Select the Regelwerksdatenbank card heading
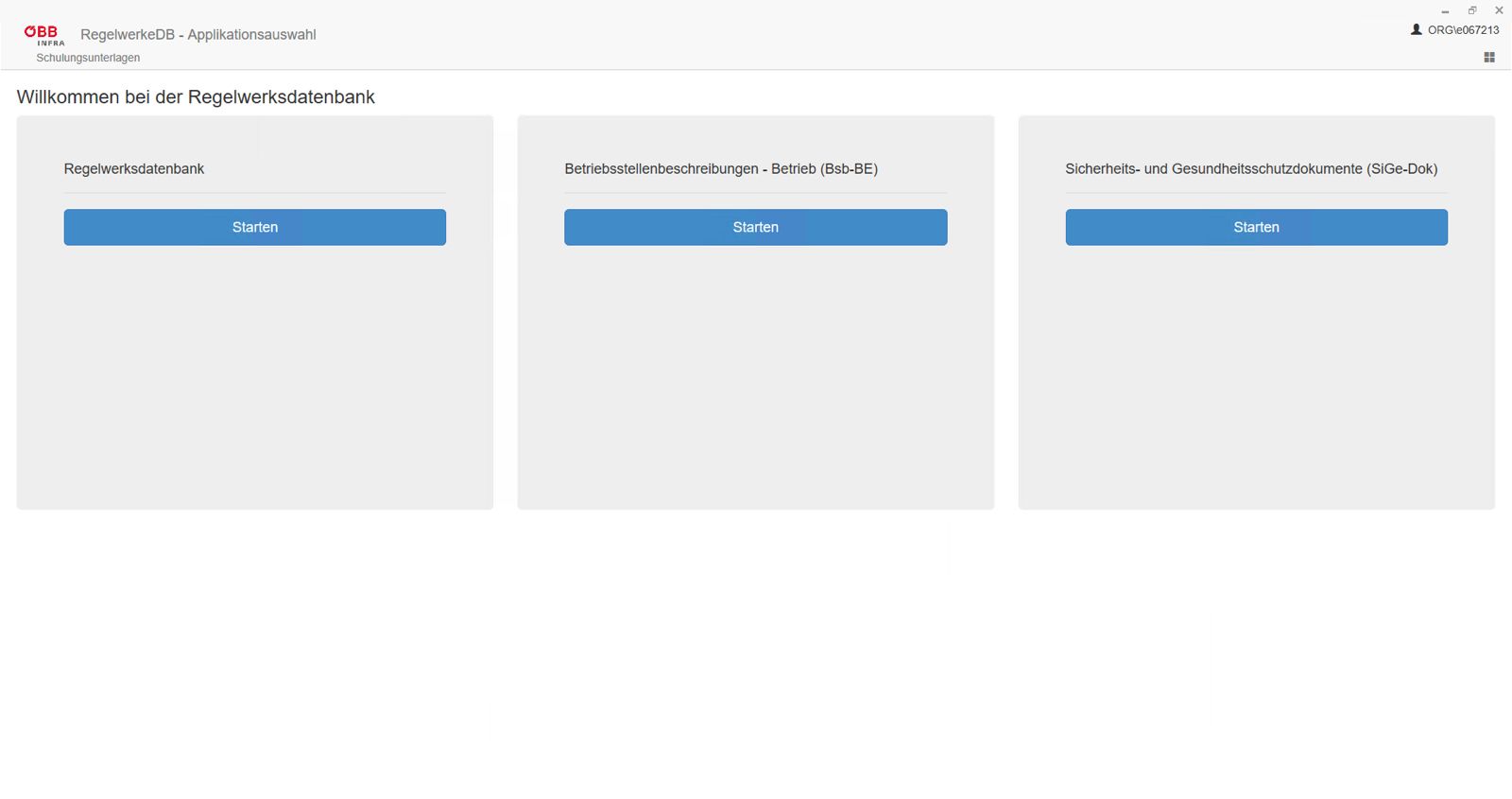1512x799 pixels. pos(134,169)
